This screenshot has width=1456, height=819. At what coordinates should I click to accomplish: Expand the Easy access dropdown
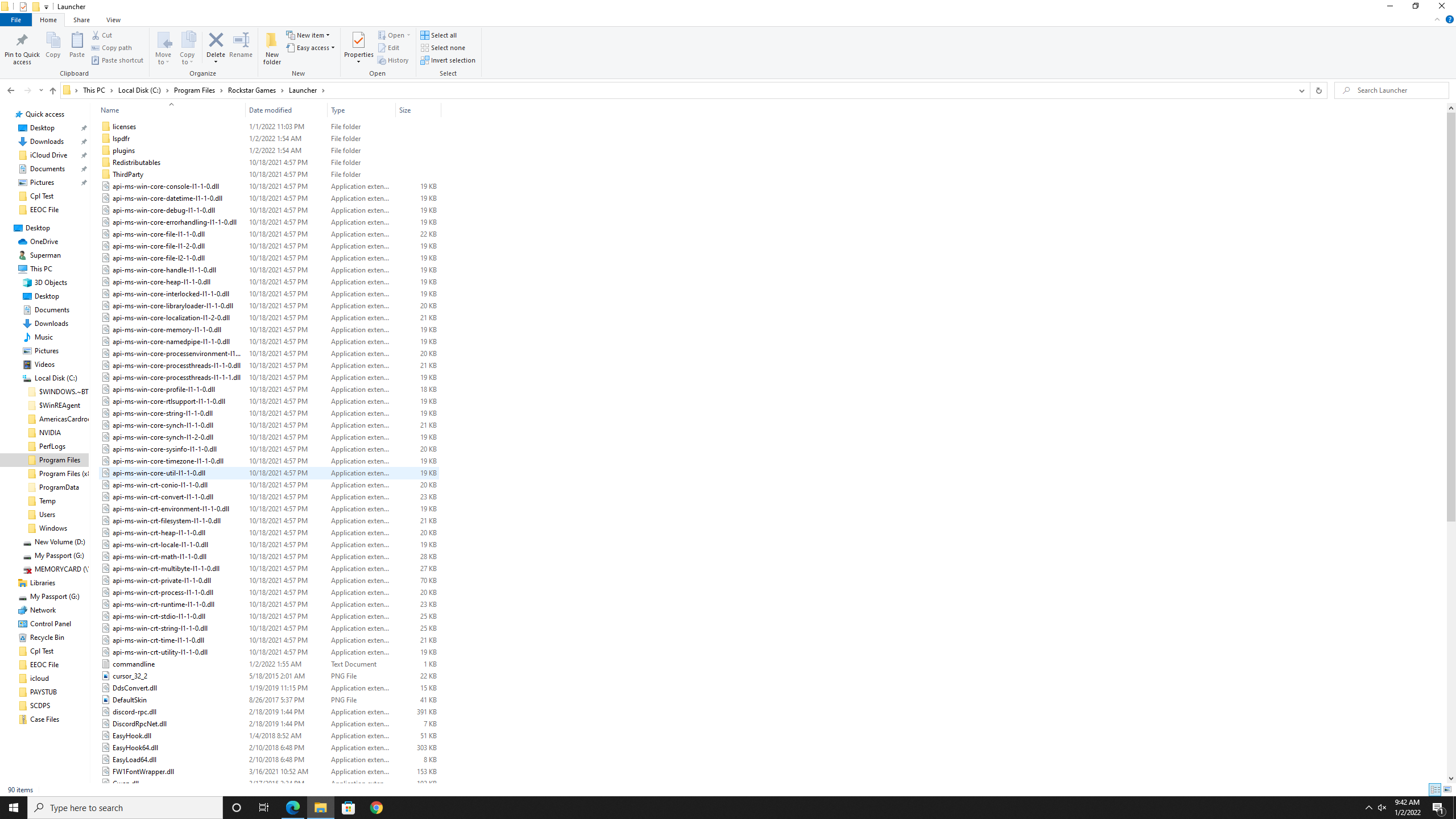[311, 48]
